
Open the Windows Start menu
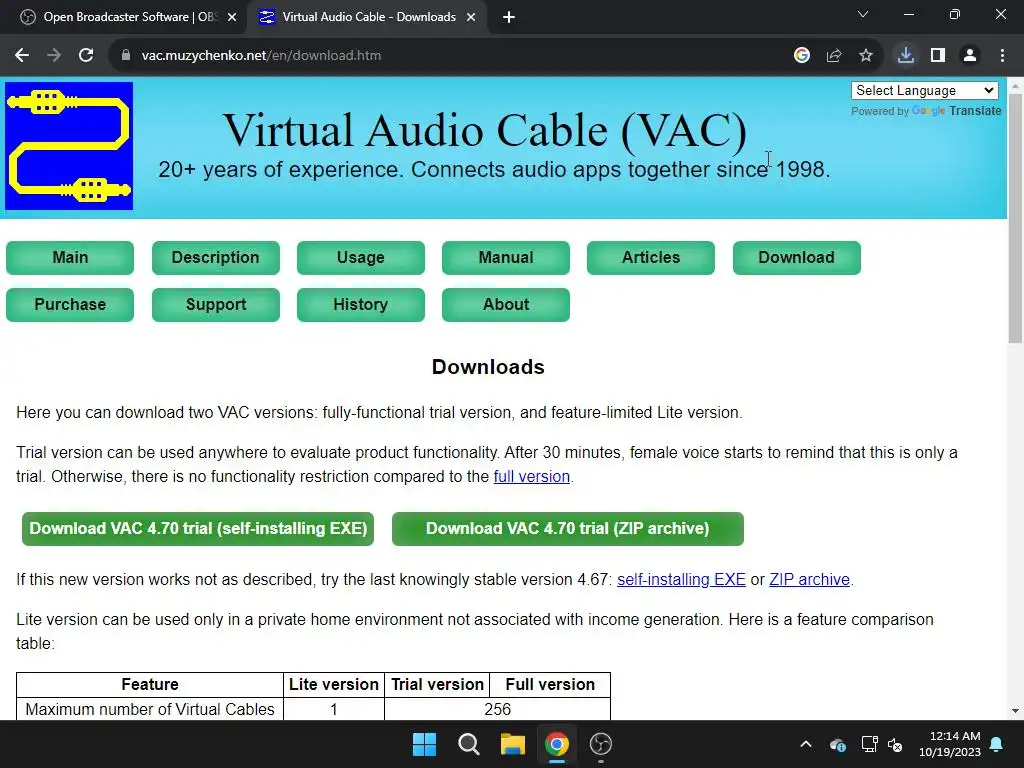pyautogui.click(x=424, y=744)
